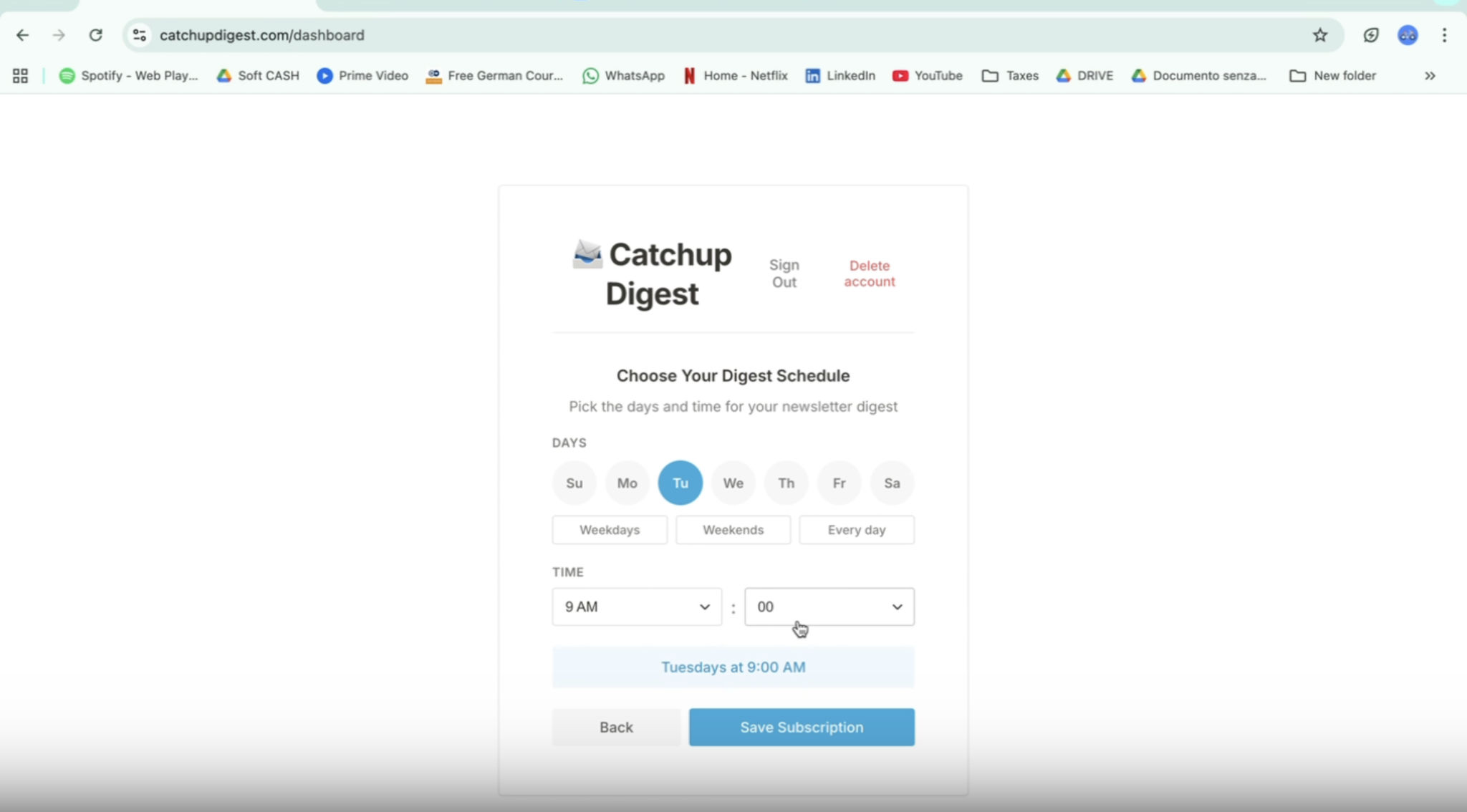Open the Spotify - Web Player bookmark
Screen dimensions: 1467x812
[x=128, y=76]
